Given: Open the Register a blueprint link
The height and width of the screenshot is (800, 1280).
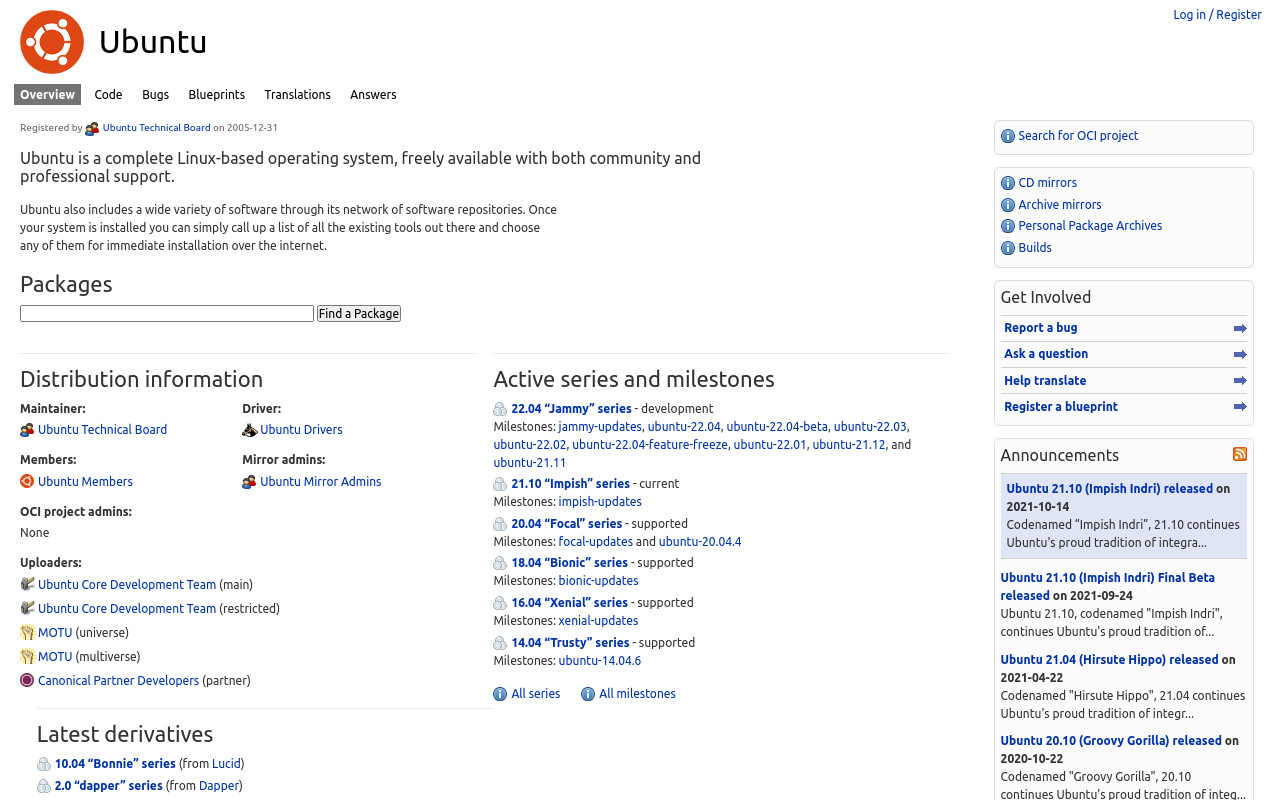Looking at the screenshot, I should (x=1061, y=406).
